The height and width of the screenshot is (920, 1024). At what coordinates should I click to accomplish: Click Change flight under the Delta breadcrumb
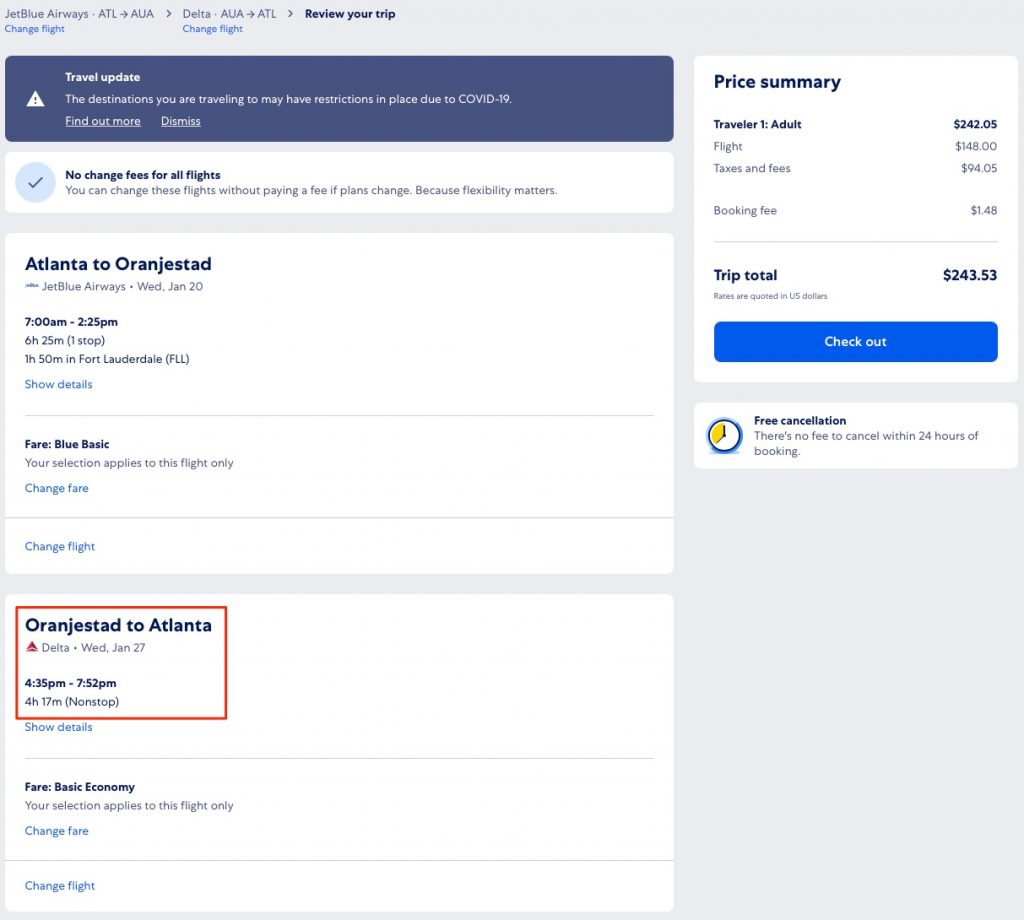coord(212,29)
